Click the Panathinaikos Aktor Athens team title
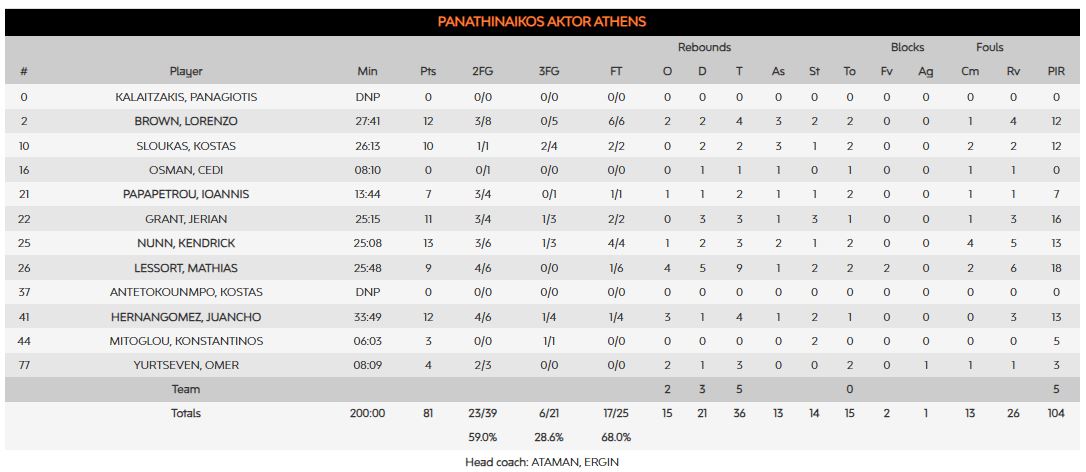Viewport: 1086px width, 472px height. [542, 22]
